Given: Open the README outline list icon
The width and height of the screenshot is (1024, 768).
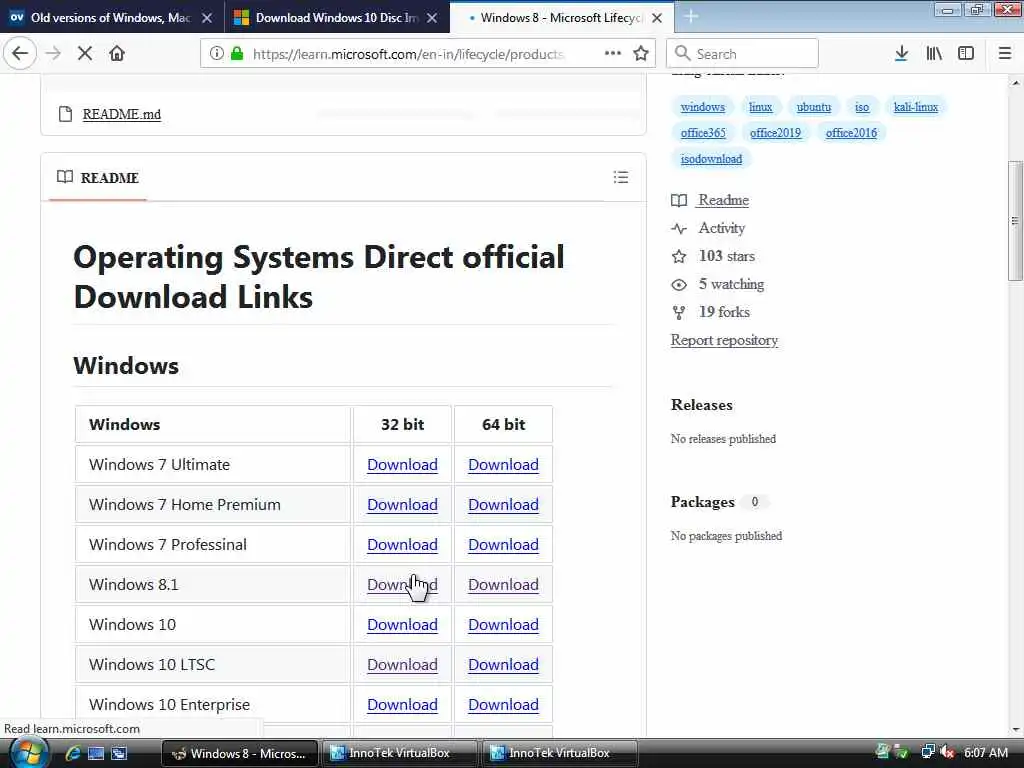Looking at the screenshot, I should (x=620, y=177).
